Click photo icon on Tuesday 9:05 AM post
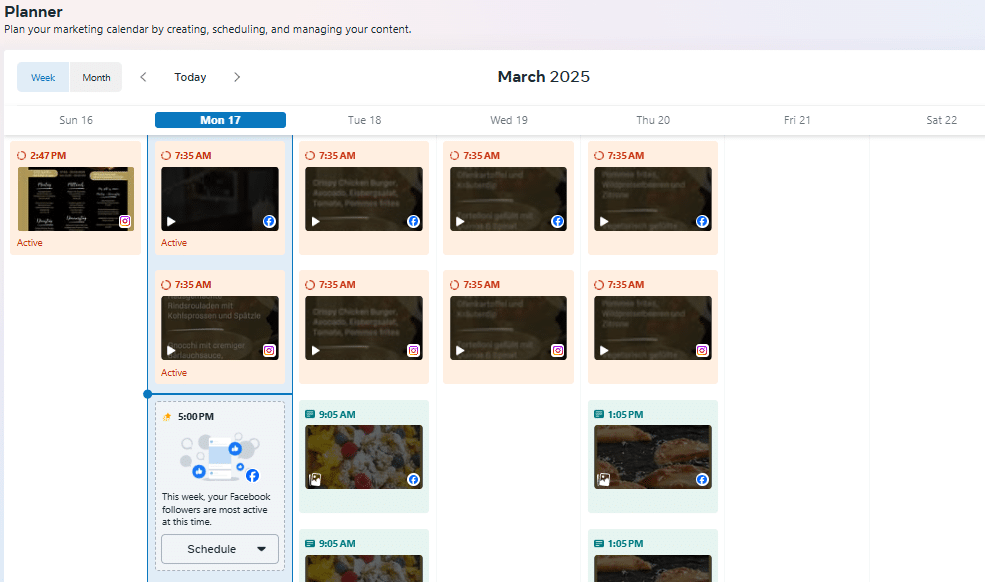The image size is (985, 582). (315, 480)
